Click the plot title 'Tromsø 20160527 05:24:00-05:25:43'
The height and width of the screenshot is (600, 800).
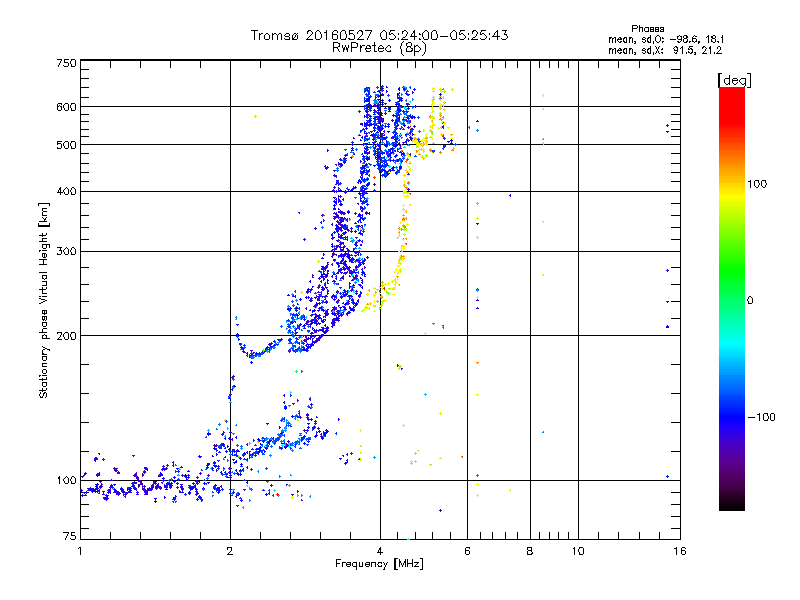pos(379,35)
